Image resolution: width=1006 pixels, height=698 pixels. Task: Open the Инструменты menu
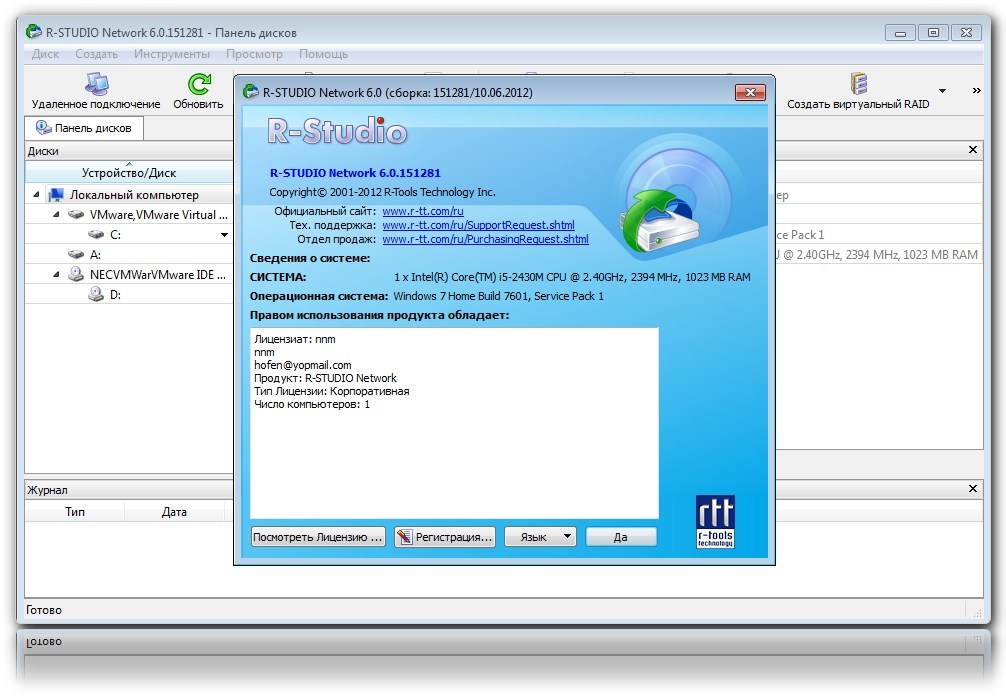[x=172, y=54]
